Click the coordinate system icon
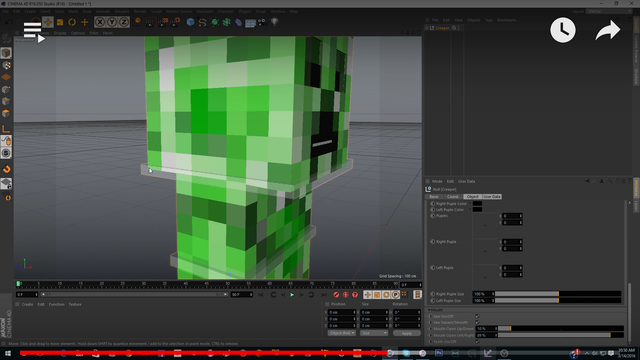Screen dimensions: 640x360 138,21
